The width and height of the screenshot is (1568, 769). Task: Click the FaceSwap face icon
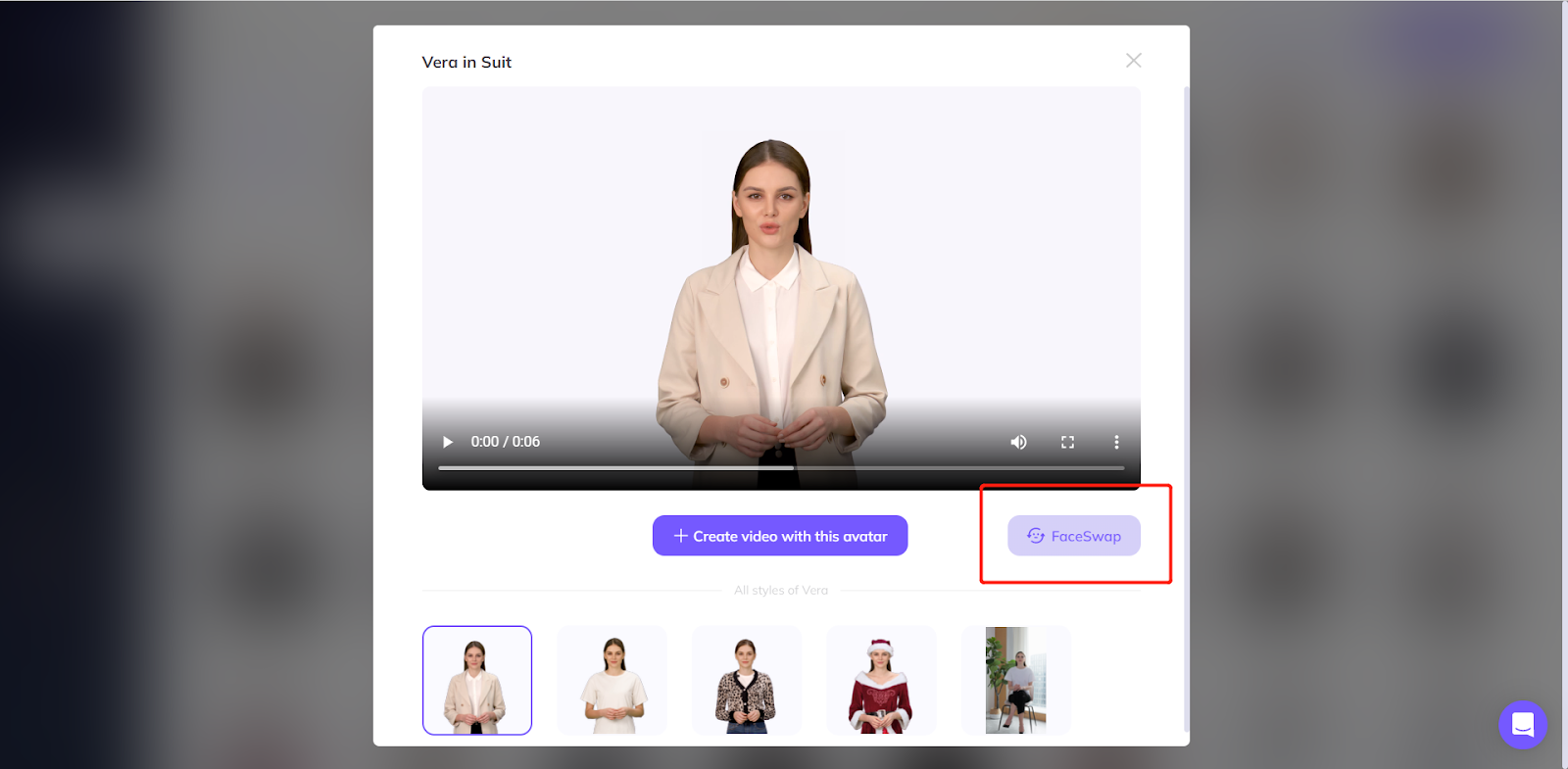click(1035, 536)
